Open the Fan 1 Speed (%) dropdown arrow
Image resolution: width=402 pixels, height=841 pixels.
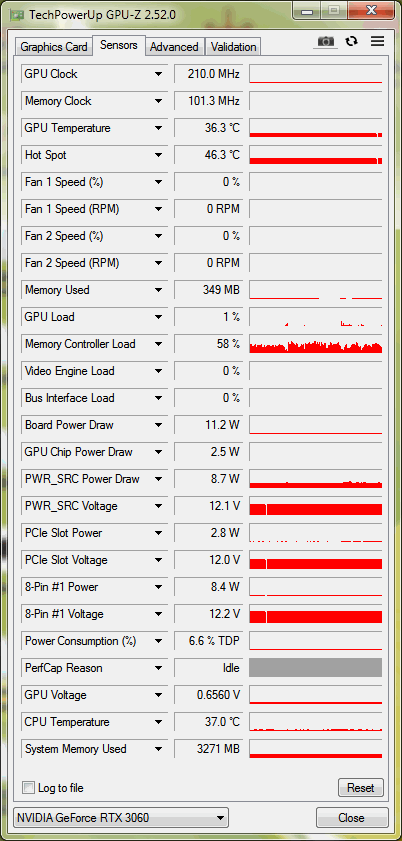158,182
